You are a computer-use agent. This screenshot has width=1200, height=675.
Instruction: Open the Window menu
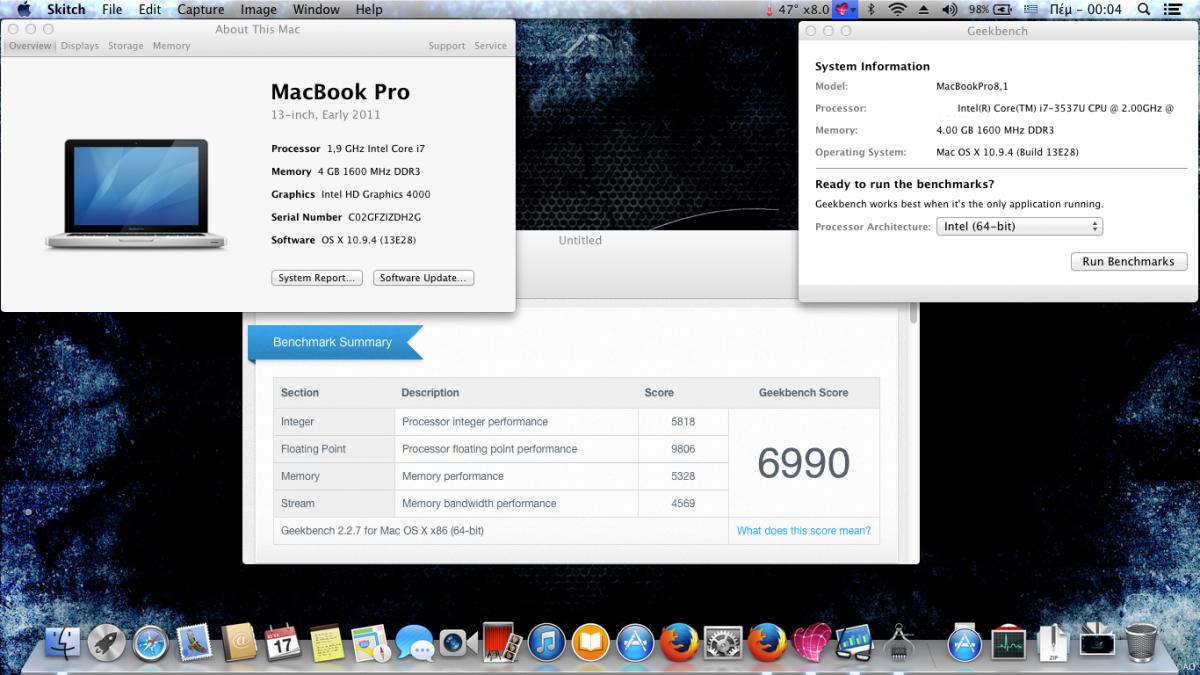point(316,9)
